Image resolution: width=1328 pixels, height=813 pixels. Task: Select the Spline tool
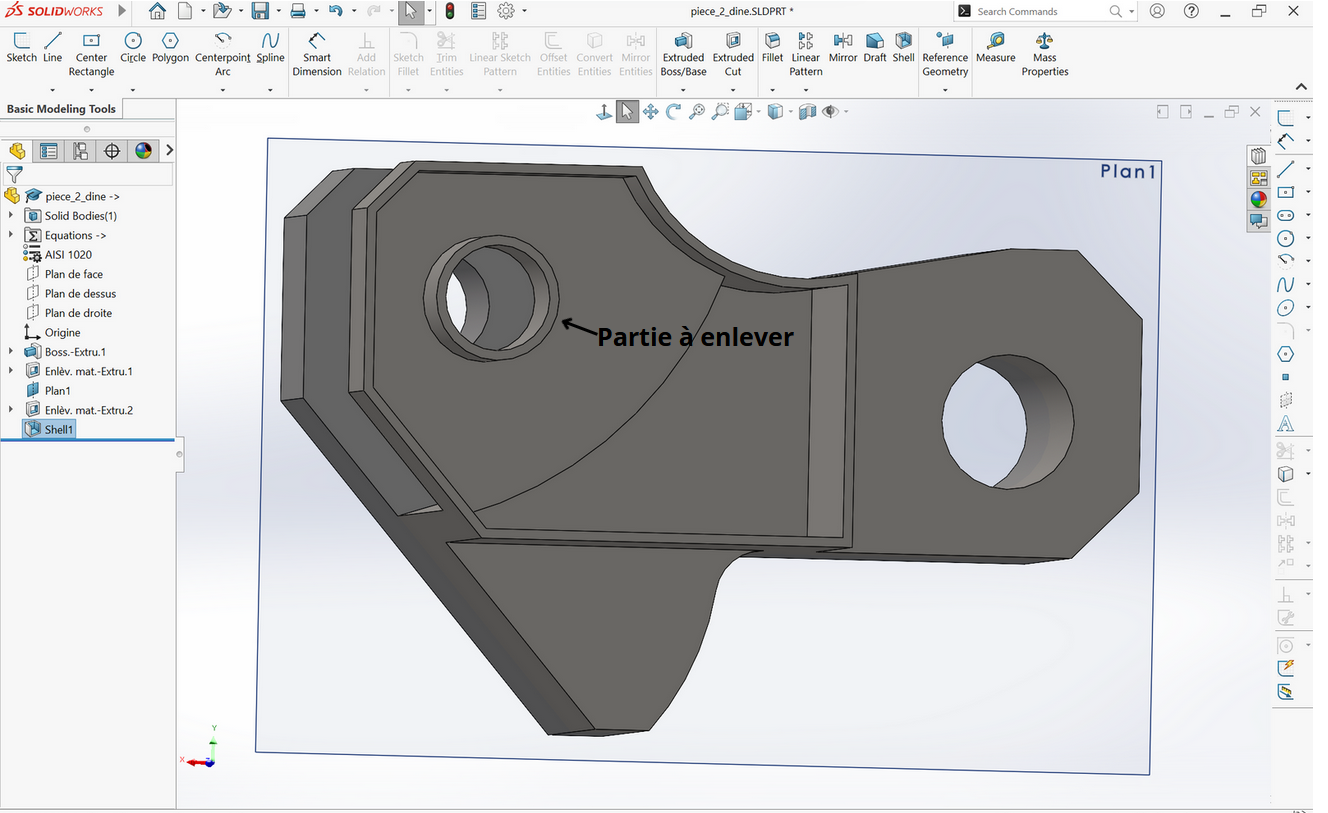(270, 41)
